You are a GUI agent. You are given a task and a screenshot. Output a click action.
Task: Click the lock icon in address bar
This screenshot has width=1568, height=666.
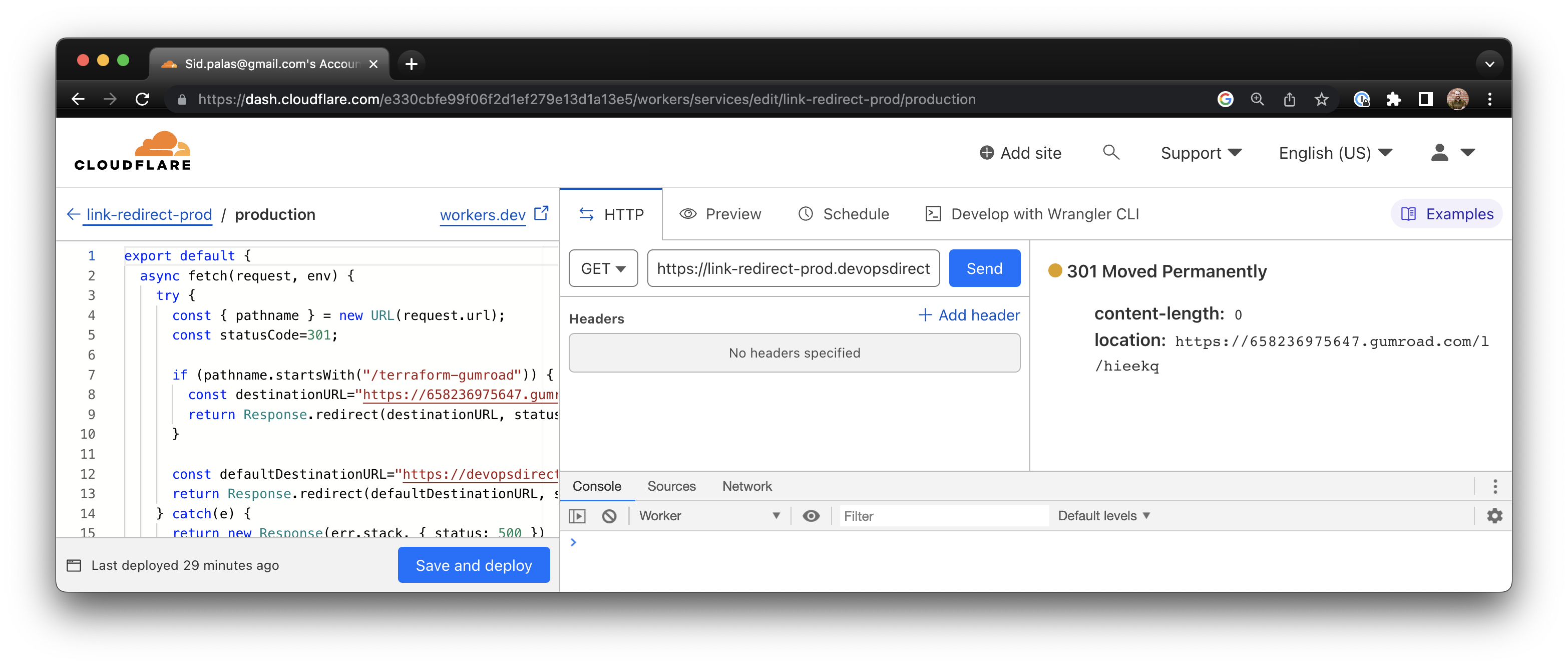(x=182, y=99)
